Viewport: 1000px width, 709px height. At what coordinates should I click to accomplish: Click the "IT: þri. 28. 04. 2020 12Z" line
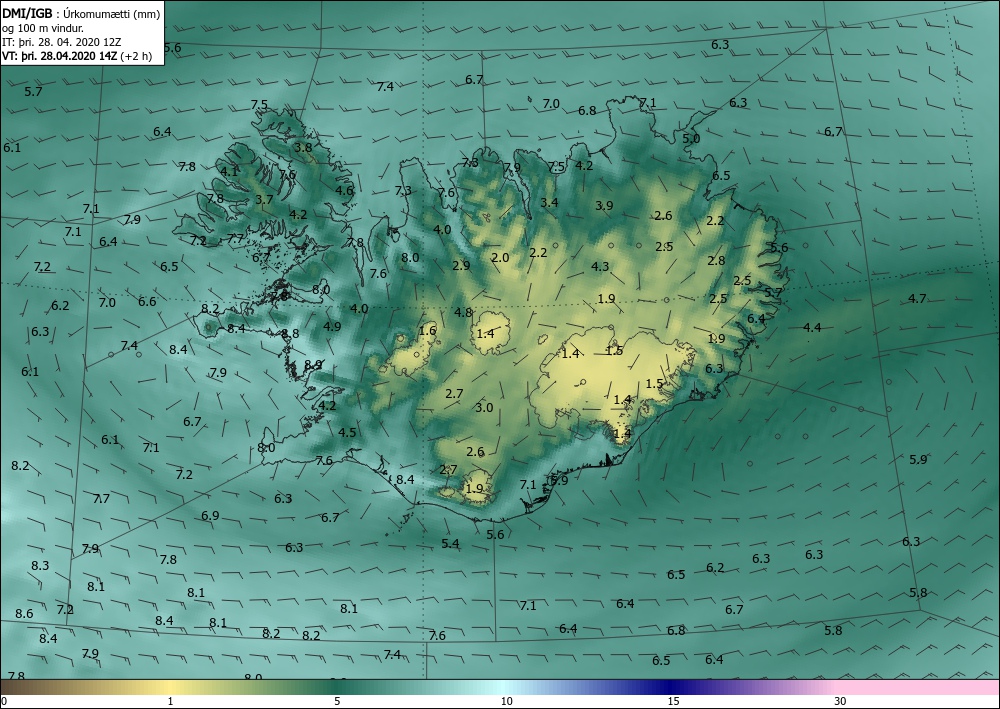coord(61,41)
